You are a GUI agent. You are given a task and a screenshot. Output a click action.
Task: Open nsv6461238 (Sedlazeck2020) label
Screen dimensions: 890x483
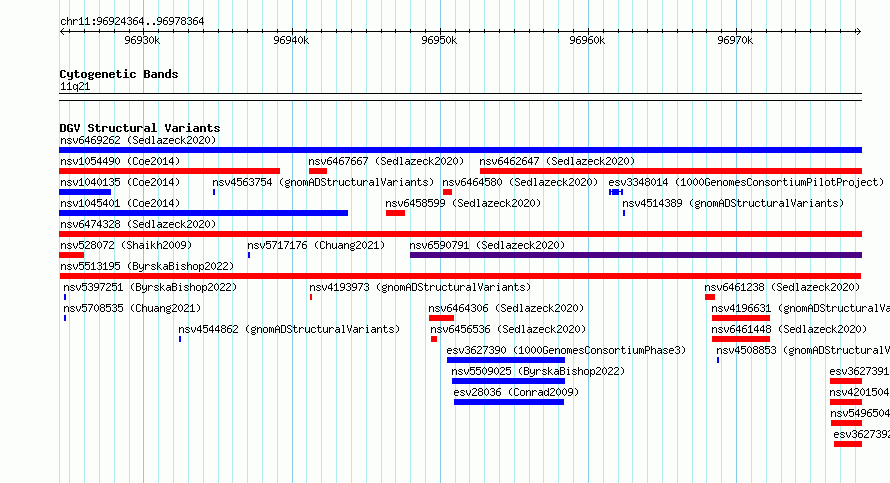782,287
